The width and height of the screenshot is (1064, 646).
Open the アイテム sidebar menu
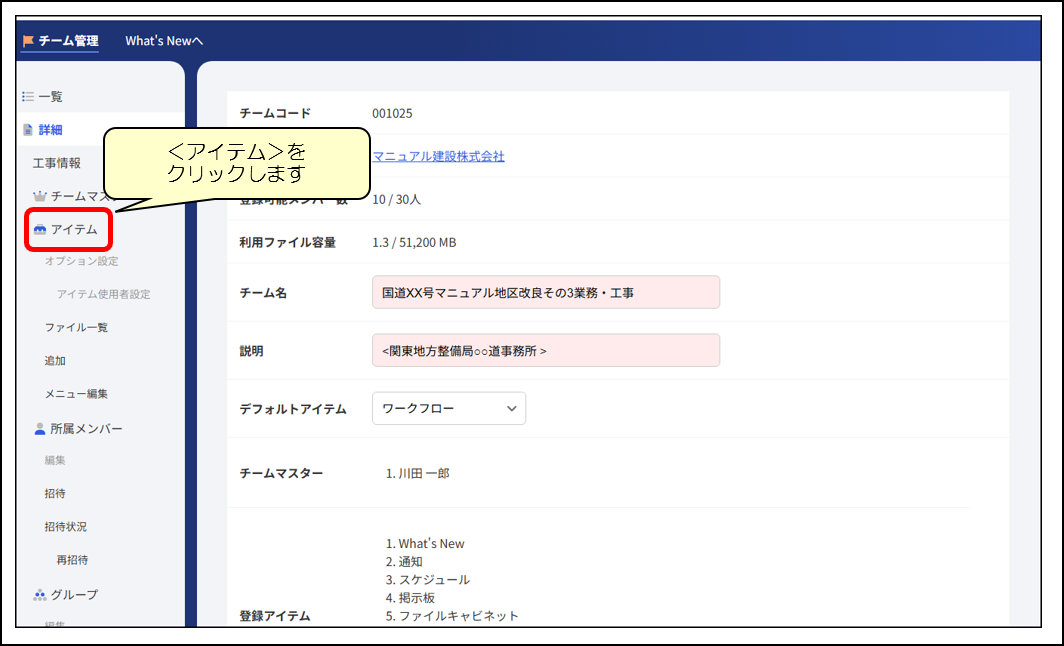pyautogui.click(x=74, y=229)
